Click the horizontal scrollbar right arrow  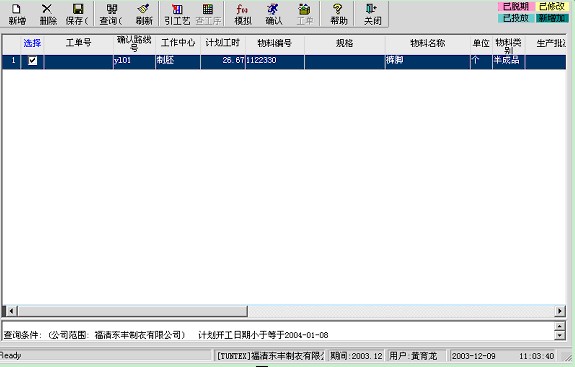point(560,311)
